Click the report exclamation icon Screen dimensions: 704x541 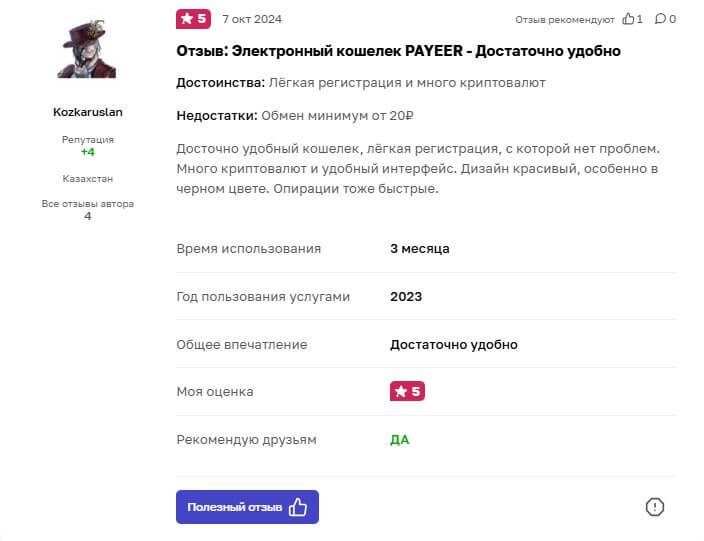tap(655, 507)
